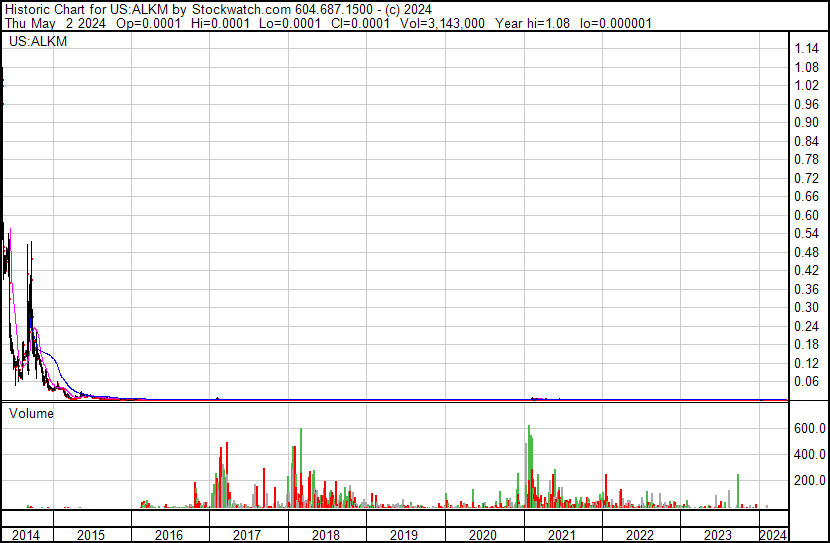Click the Volume panel label

(x=31, y=413)
